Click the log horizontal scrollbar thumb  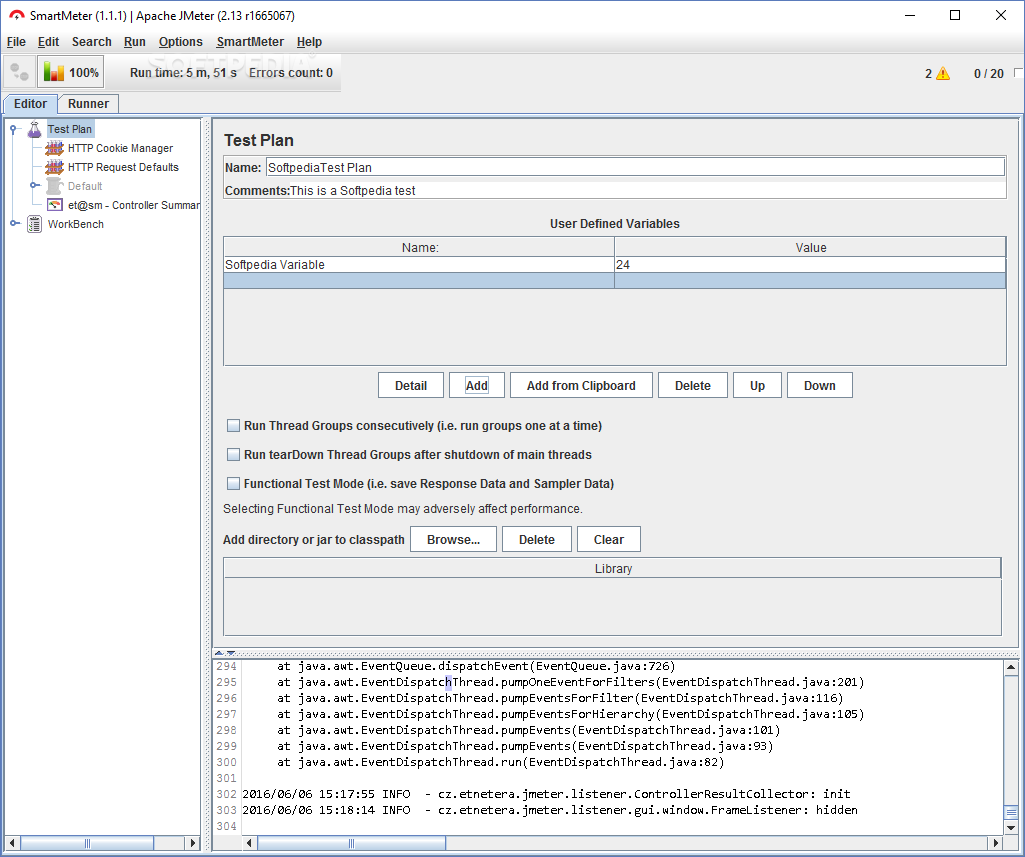click(x=352, y=843)
